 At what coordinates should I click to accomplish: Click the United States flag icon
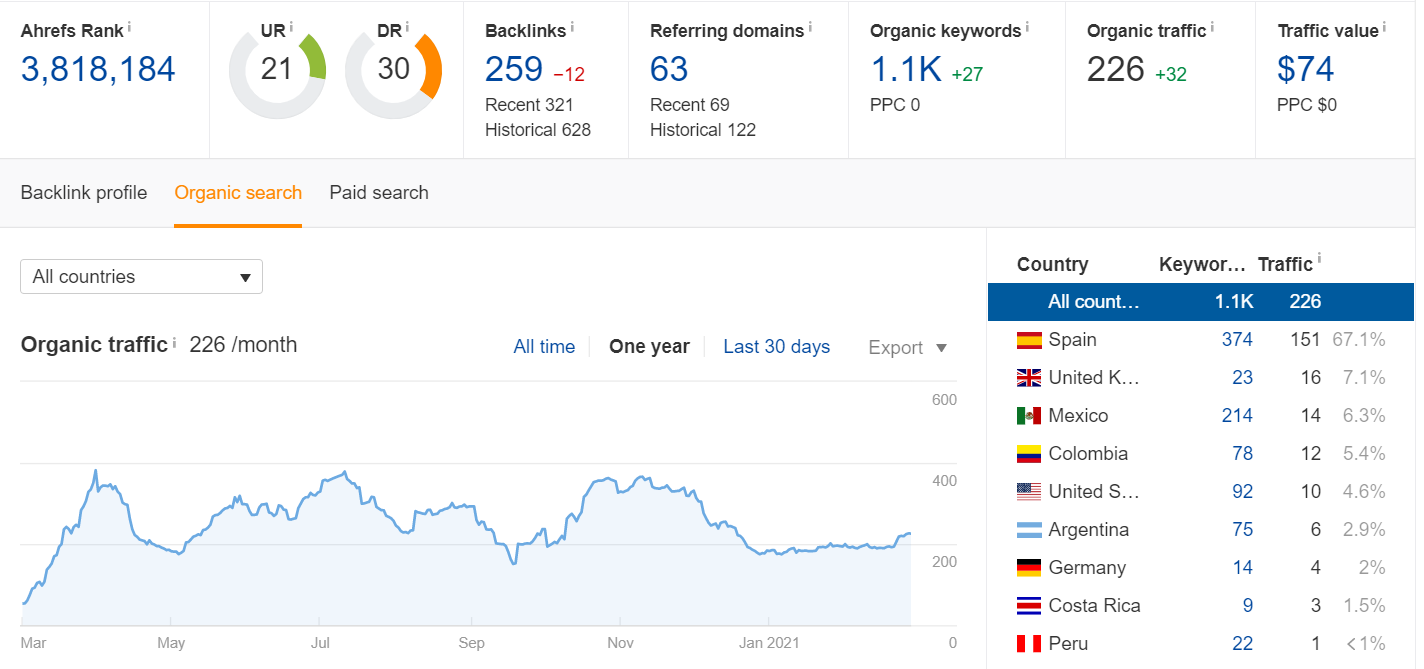tap(1028, 492)
